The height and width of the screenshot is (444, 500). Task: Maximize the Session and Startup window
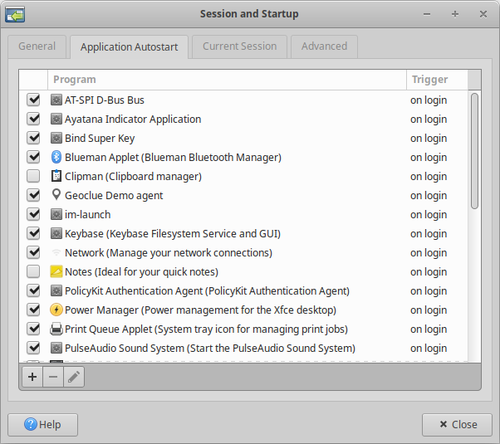pyautogui.click(x=455, y=14)
